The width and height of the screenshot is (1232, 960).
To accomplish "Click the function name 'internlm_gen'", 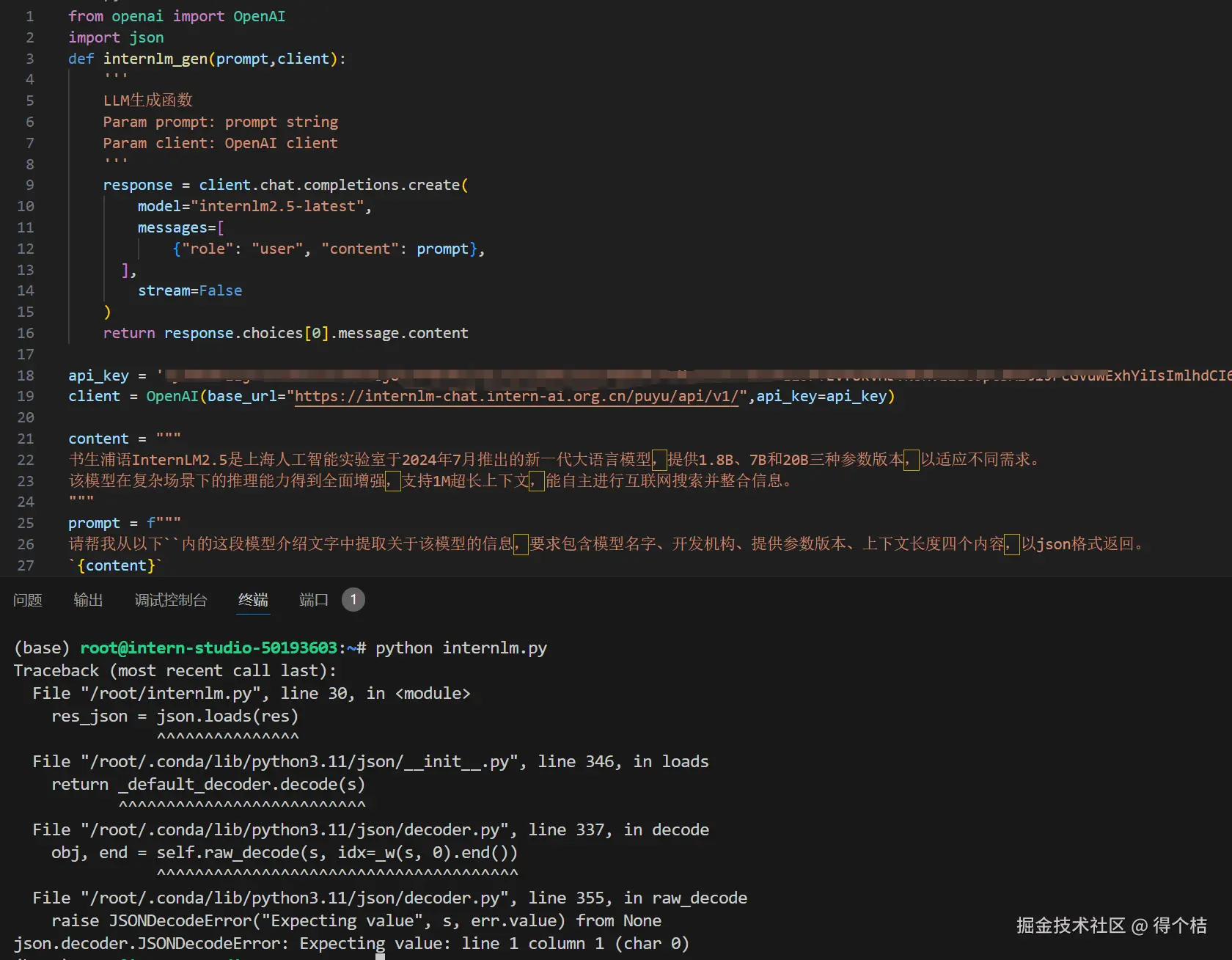I will (155, 59).
